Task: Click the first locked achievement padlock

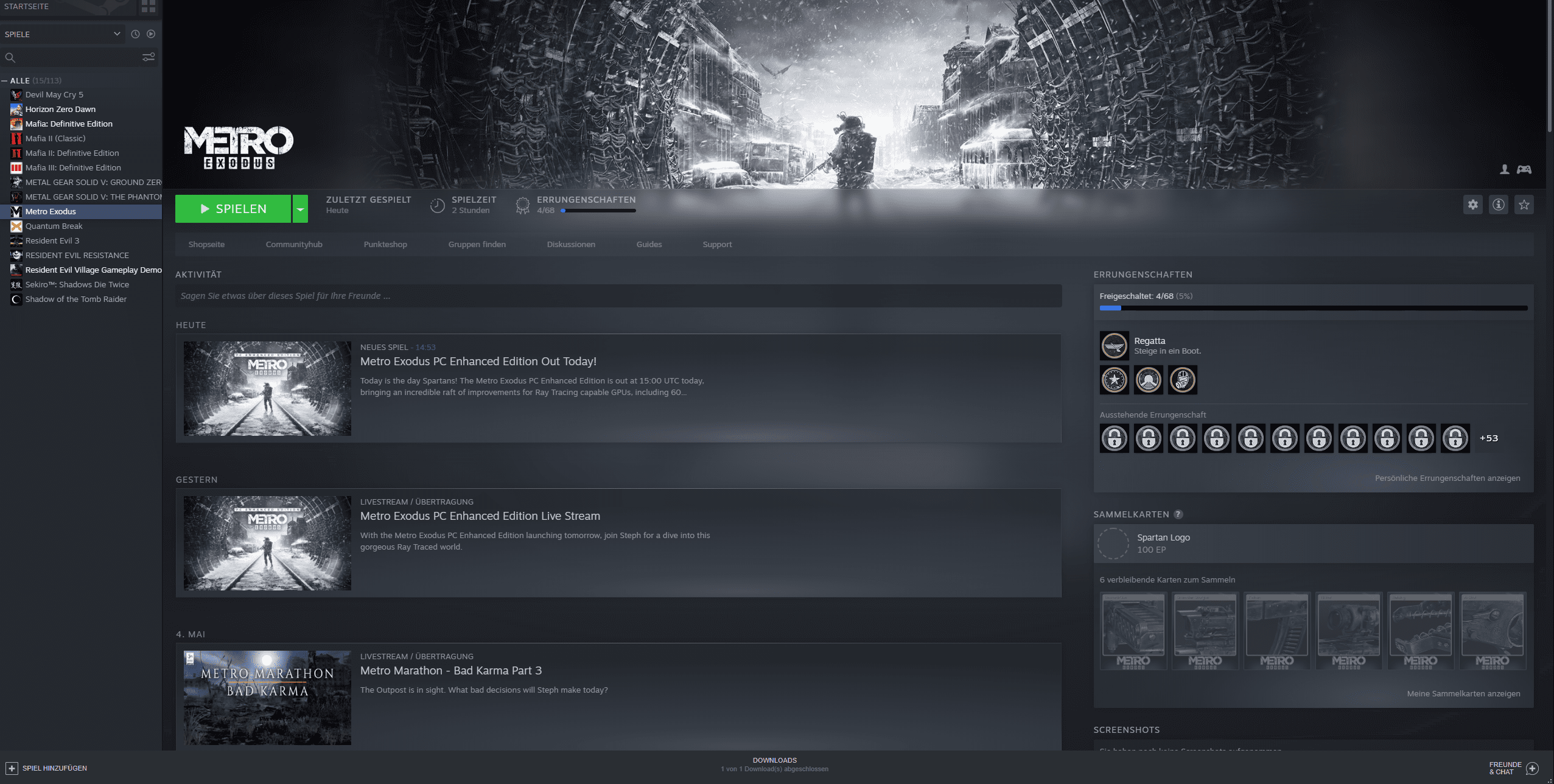Action: pyautogui.click(x=1115, y=438)
